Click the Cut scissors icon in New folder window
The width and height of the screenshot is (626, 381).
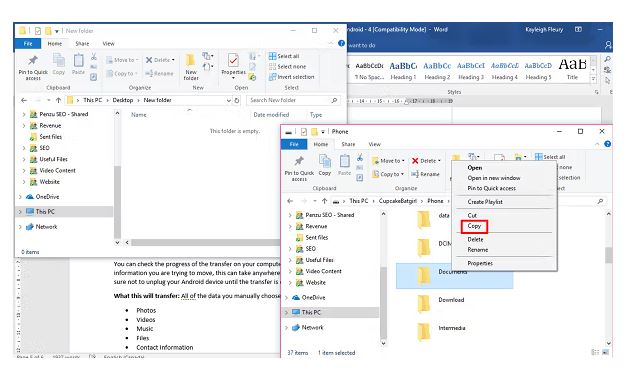[x=94, y=57]
